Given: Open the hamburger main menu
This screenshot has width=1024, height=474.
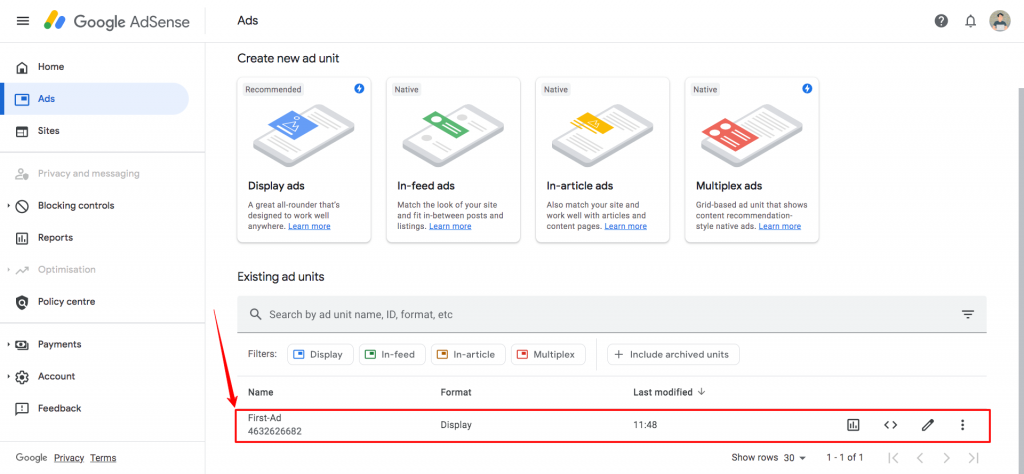Looking at the screenshot, I should click(x=23, y=21).
